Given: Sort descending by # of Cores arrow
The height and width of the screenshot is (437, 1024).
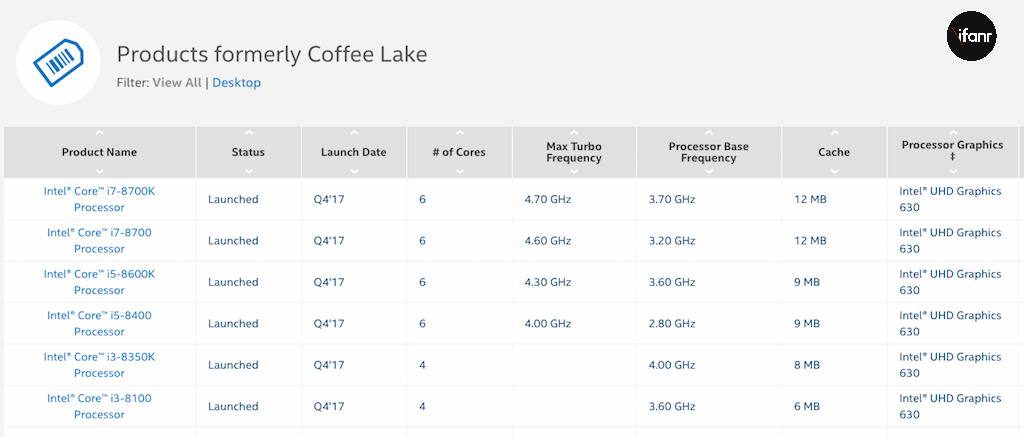Looking at the screenshot, I should [x=459, y=171].
